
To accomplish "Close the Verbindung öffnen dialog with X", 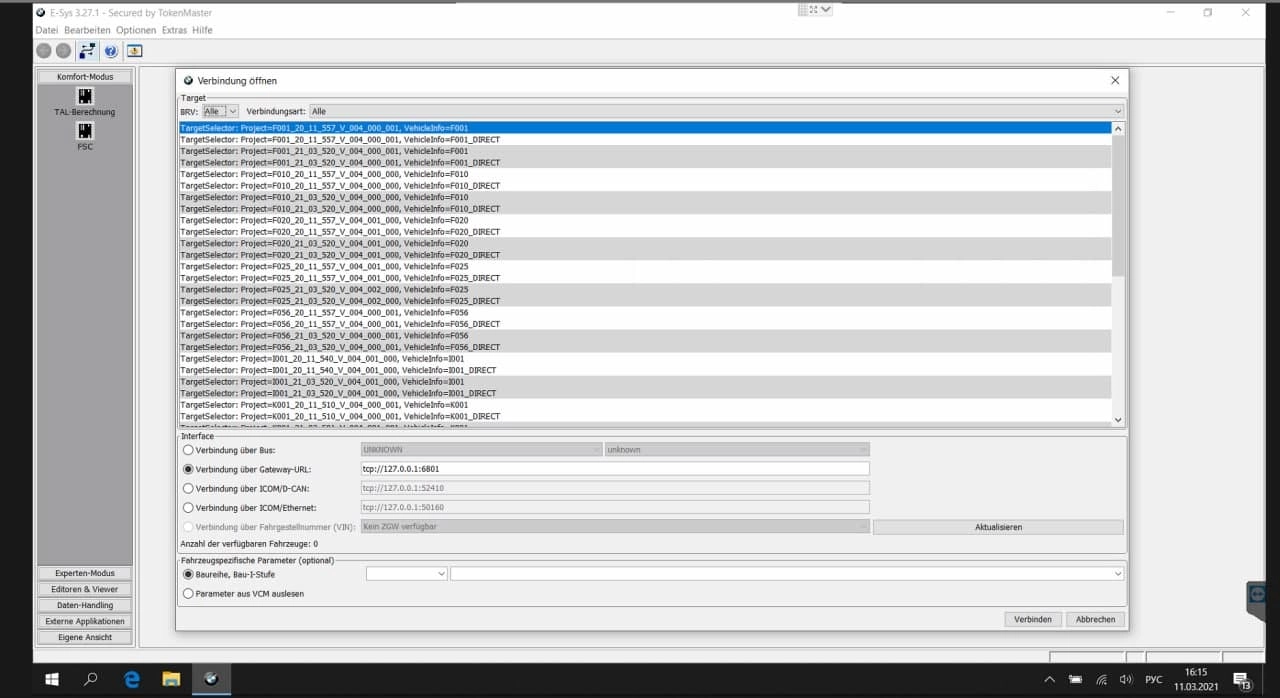I will tap(1115, 80).
